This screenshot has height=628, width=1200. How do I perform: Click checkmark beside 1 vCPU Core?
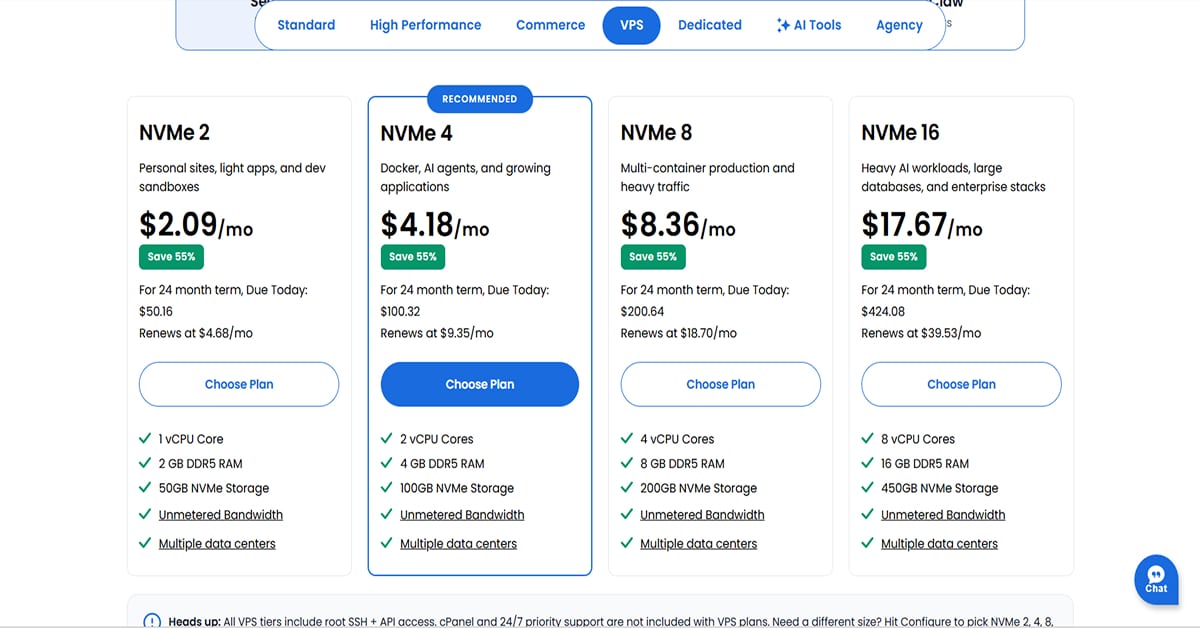[x=146, y=438]
